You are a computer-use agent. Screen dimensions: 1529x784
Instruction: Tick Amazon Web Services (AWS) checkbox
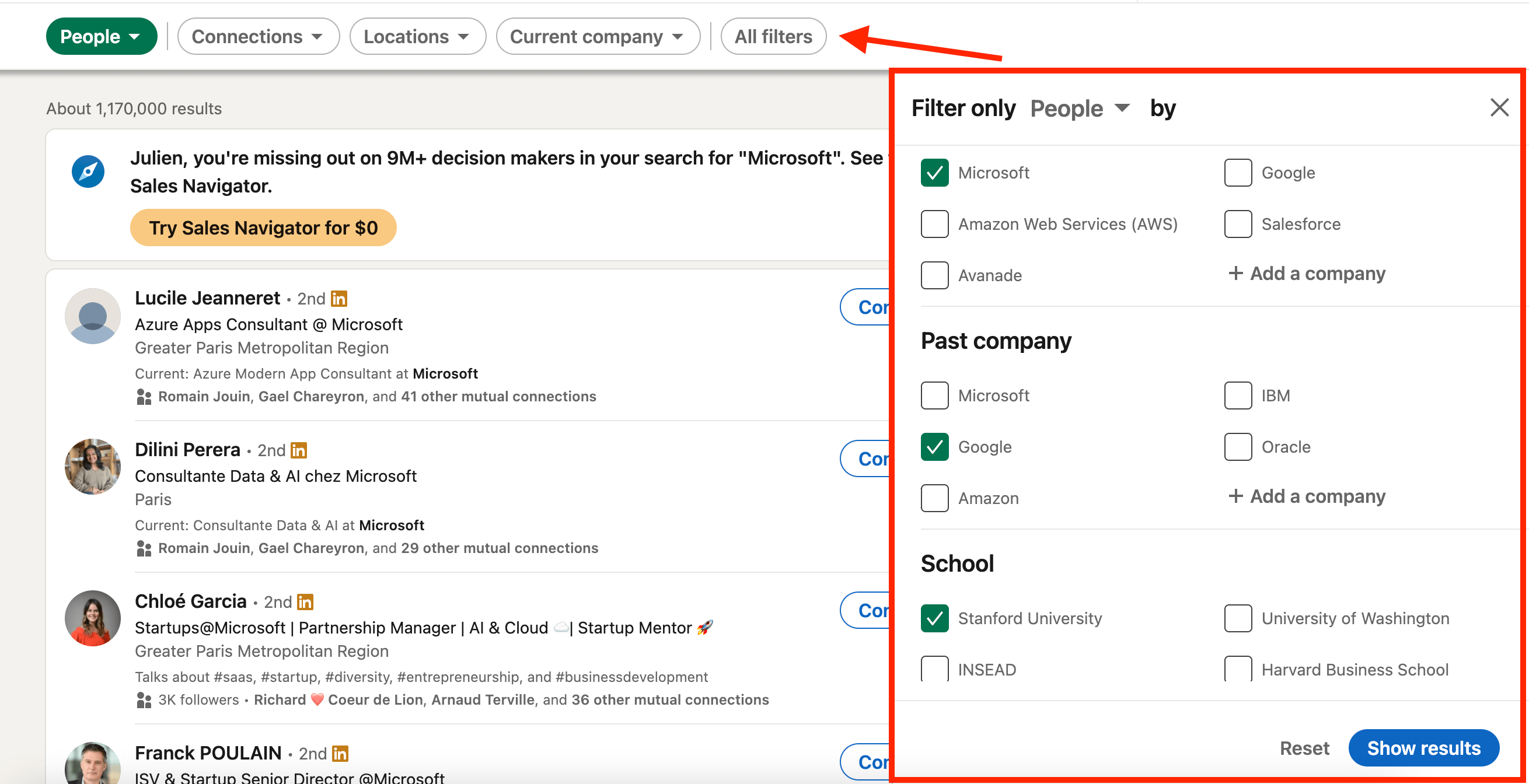(x=934, y=225)
